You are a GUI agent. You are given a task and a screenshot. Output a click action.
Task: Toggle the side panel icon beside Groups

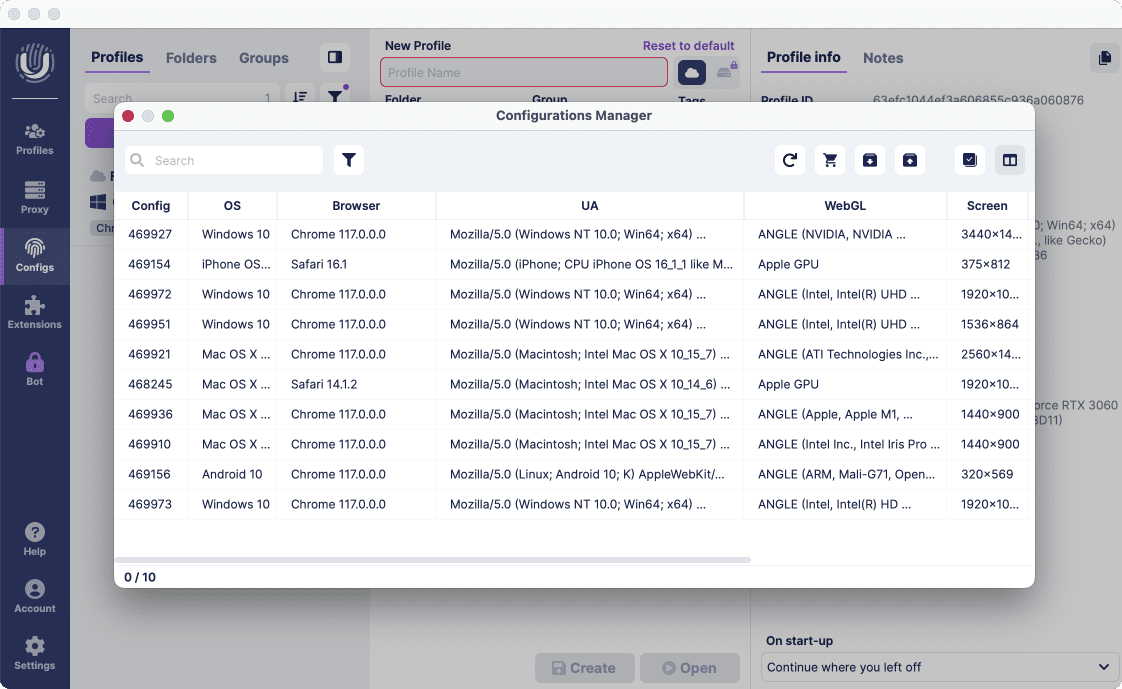click(335, 57)
